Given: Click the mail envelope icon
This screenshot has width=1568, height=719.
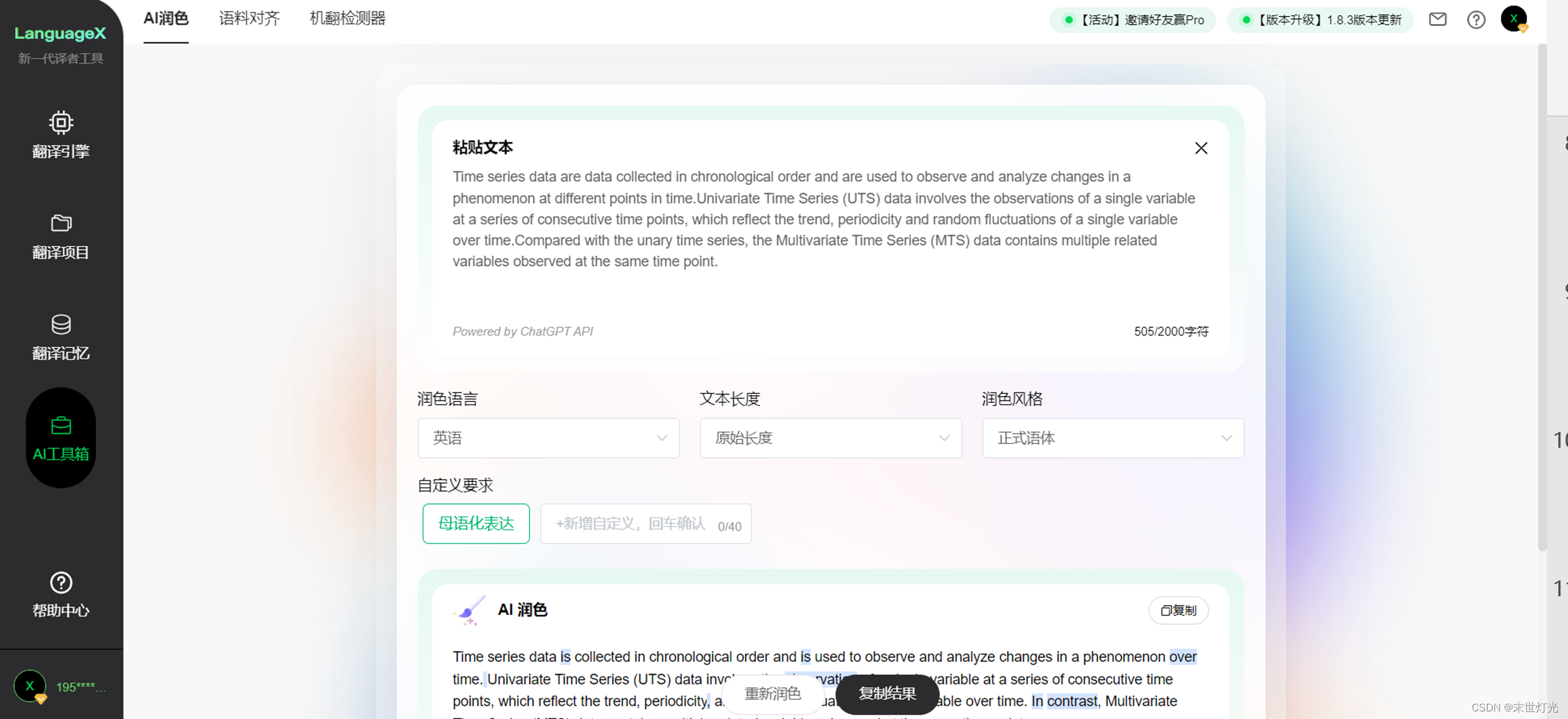Looking at the screenshot, I should [1437, 20].
